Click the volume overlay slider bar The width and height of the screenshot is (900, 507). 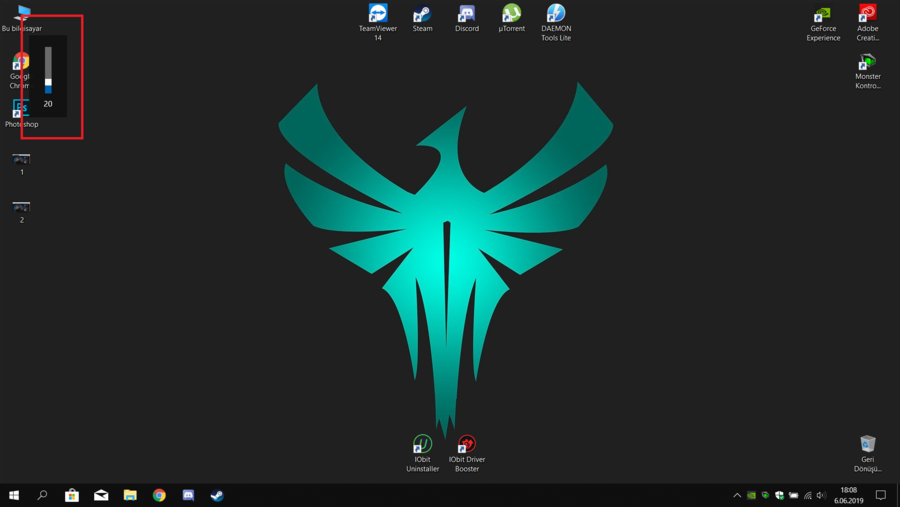48,70
